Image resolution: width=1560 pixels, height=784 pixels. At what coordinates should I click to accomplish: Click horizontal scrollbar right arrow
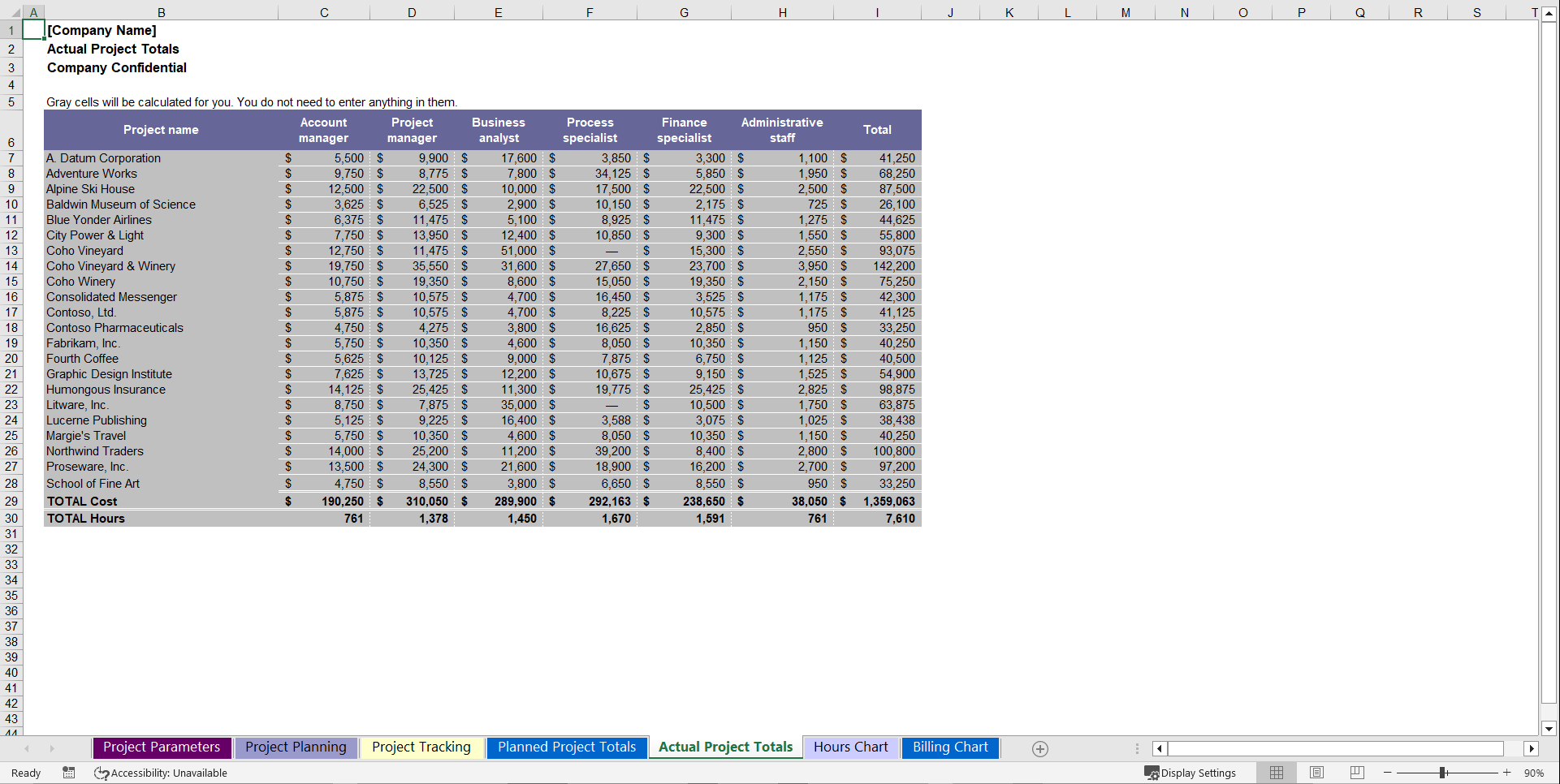point(1532,748)
